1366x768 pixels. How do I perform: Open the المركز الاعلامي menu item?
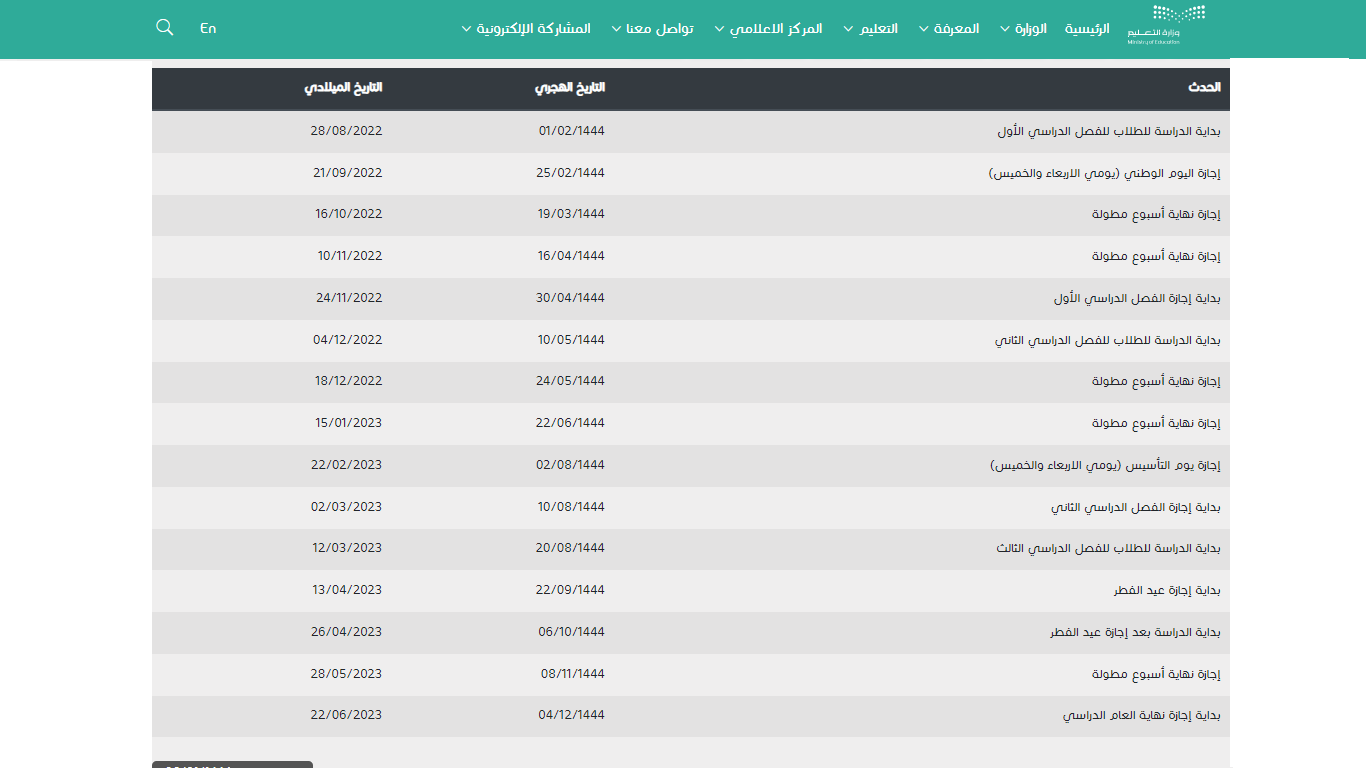776,29
